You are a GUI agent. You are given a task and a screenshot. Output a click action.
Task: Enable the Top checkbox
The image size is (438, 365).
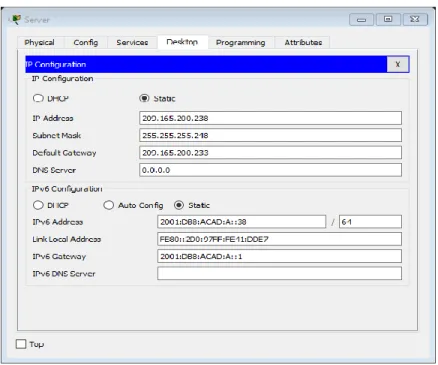point(21,344)
